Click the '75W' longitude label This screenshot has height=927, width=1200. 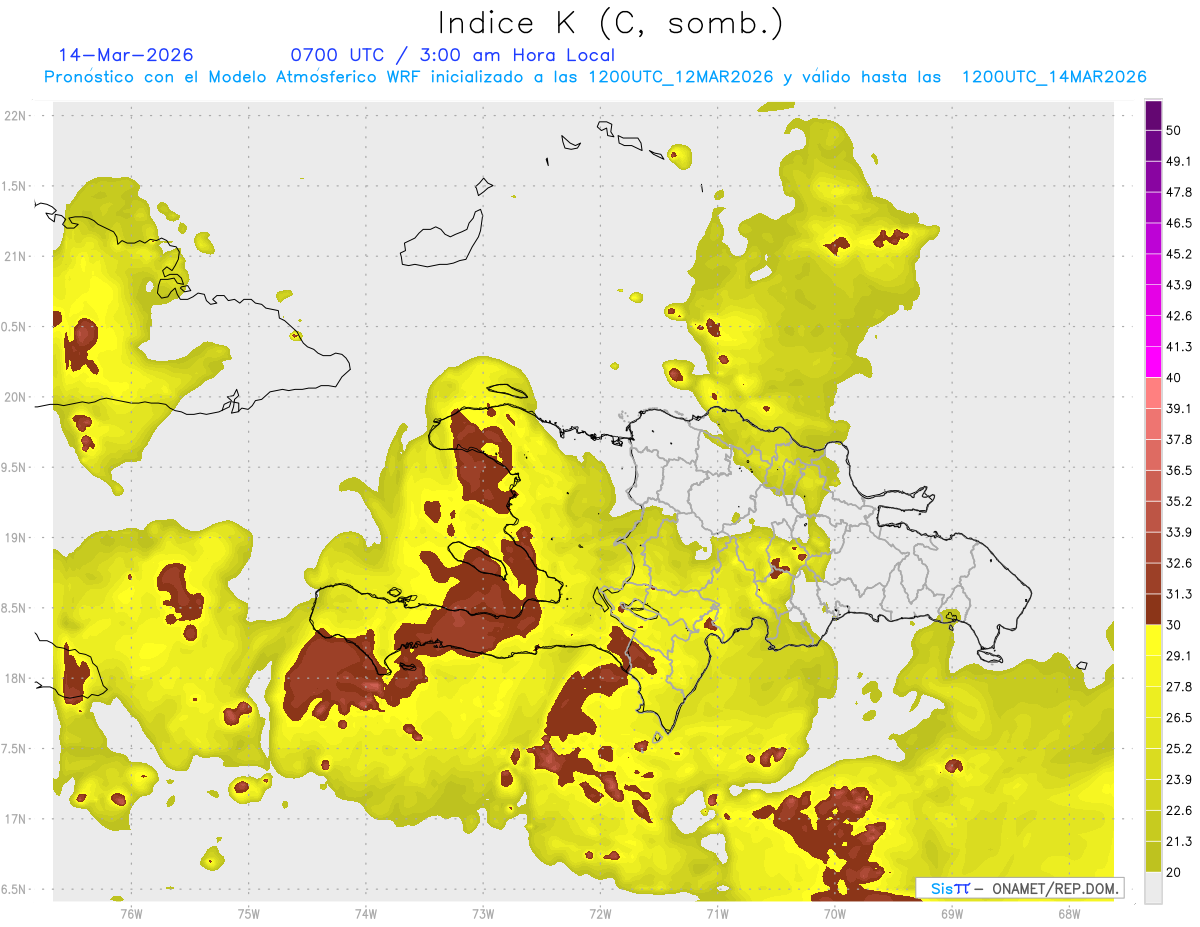pos(249,913)
